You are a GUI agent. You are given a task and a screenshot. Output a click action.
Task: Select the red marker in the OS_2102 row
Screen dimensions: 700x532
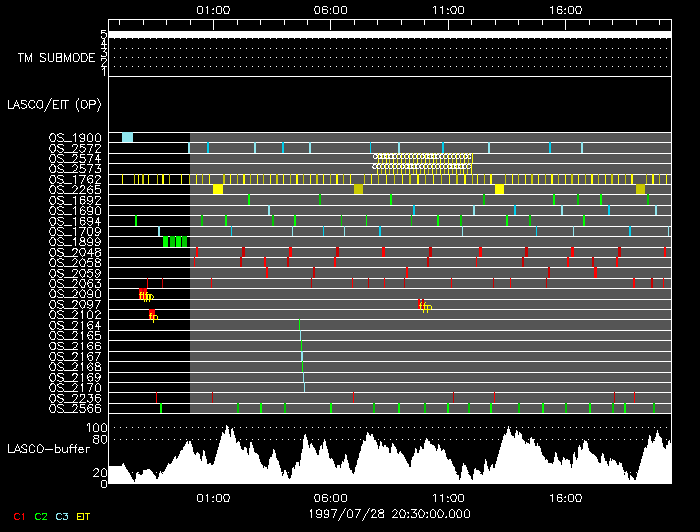tap(153, 315)
